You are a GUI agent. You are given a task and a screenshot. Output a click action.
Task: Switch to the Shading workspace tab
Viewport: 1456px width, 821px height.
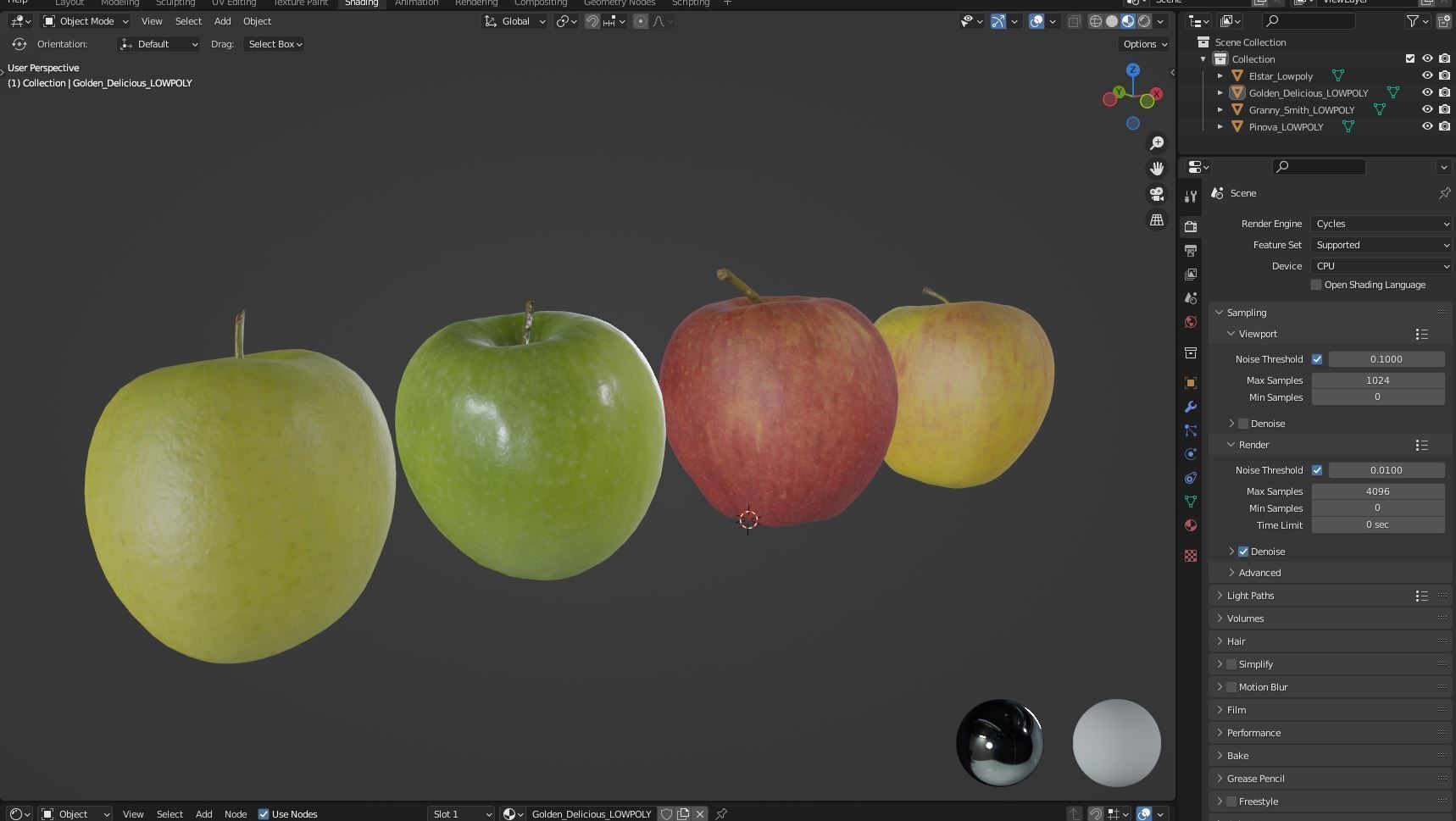pos(361,3)
